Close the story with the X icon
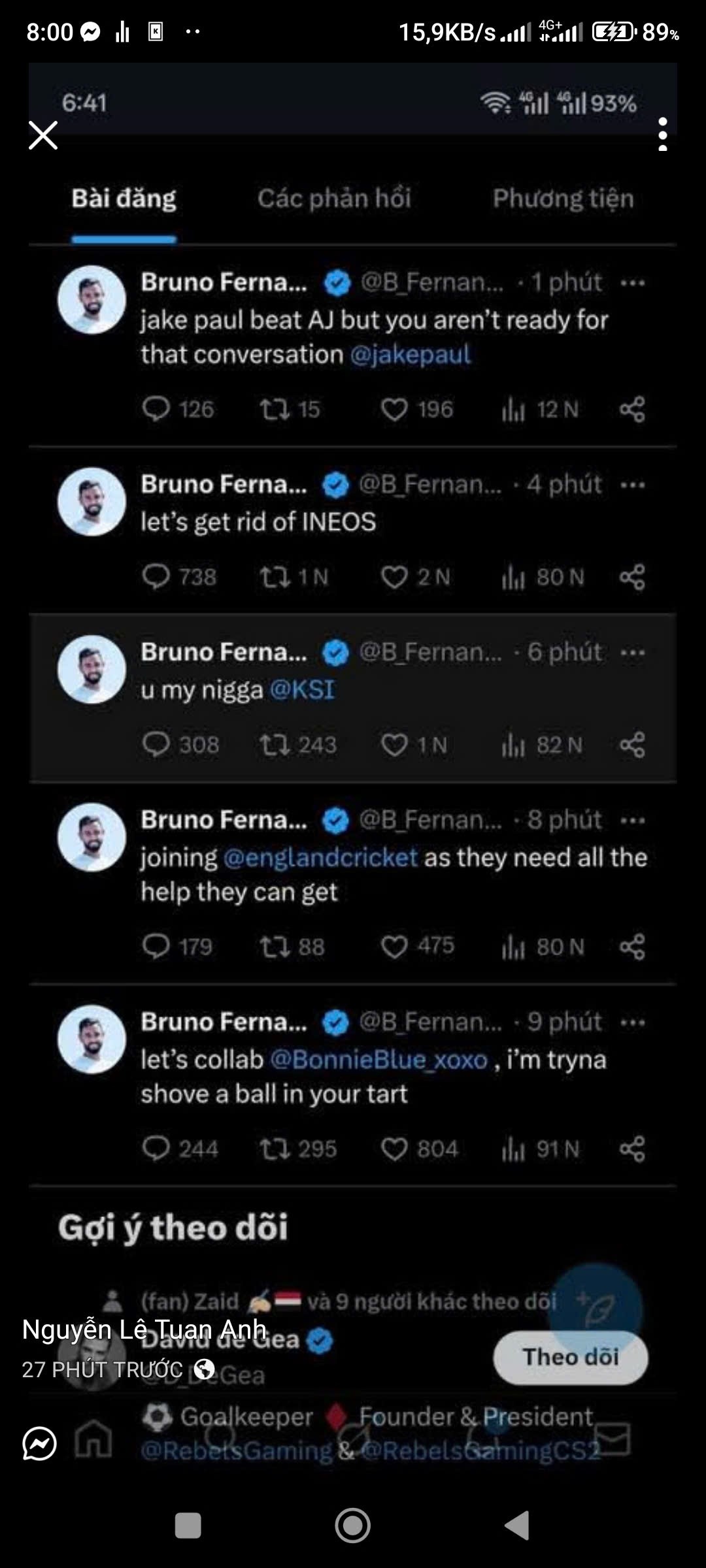This screenshot has width=706, height=1568. (43, 136)
